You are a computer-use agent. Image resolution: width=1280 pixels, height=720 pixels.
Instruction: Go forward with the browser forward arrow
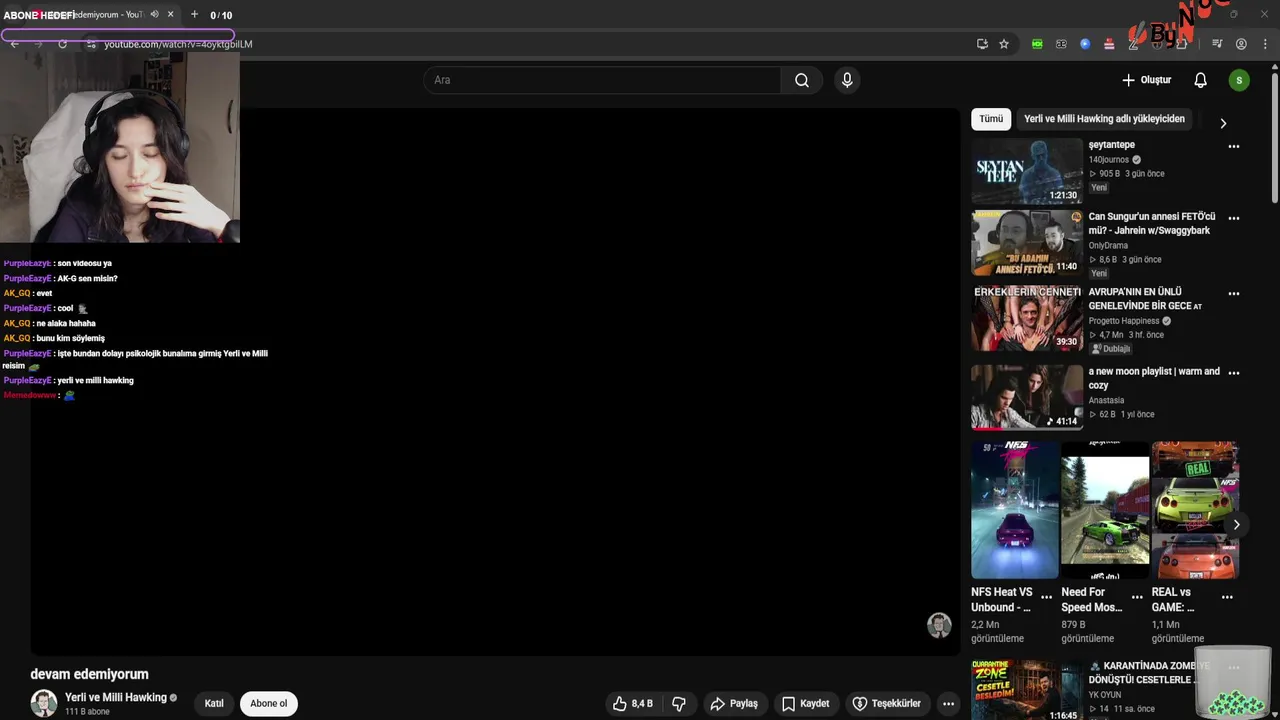pyautogui.click(x=38, y=44)
